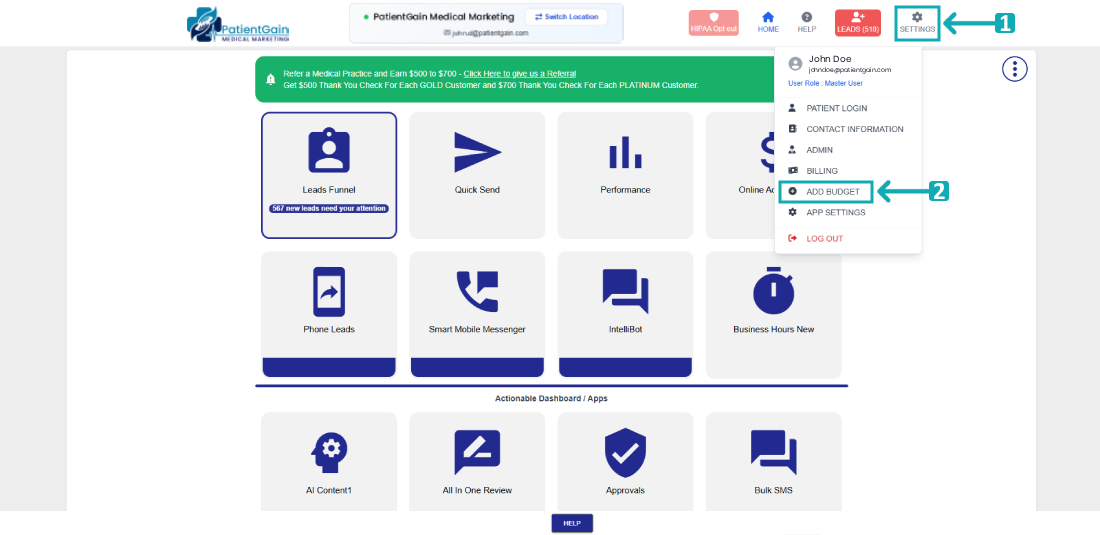Click the email address under location name
The image size is (1100, 535).
[490, 33]
